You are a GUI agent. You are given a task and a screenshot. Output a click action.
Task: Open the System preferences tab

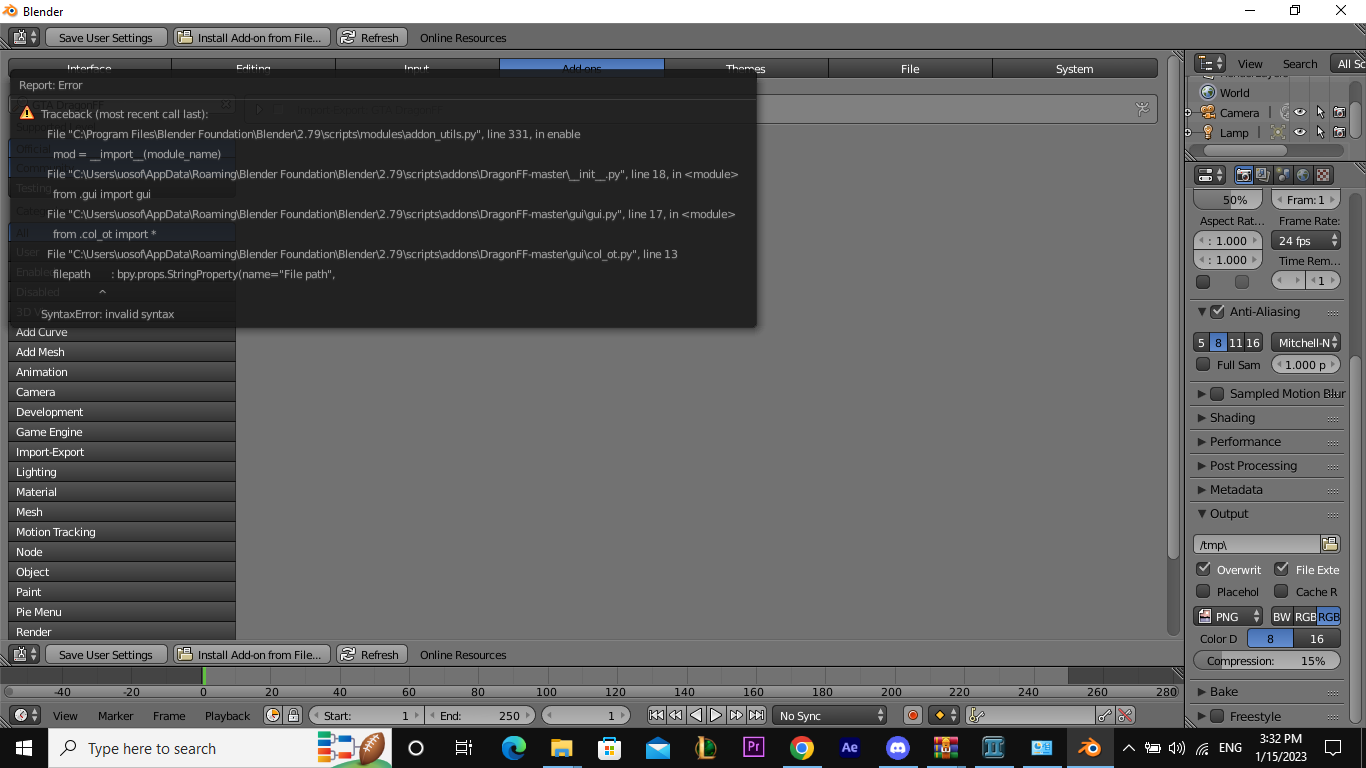(1074, 68)
